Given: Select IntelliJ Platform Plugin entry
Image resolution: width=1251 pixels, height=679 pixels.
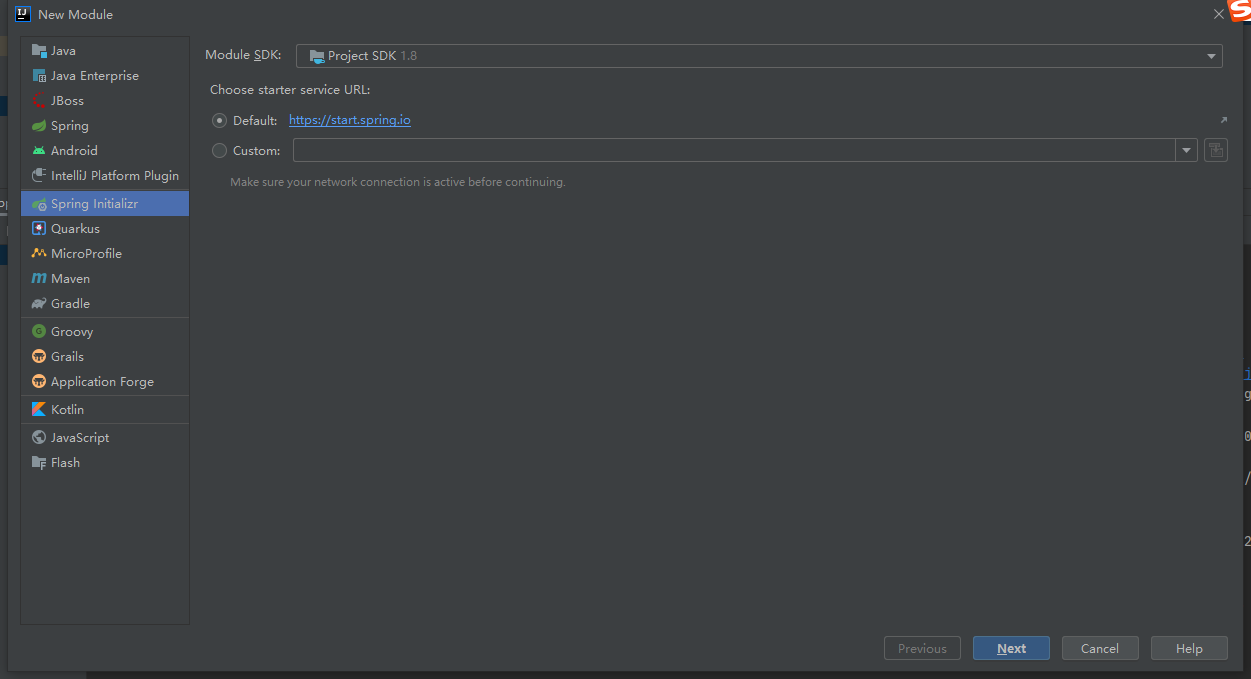Looking at the screenshot, I should (x=105, y=176).
